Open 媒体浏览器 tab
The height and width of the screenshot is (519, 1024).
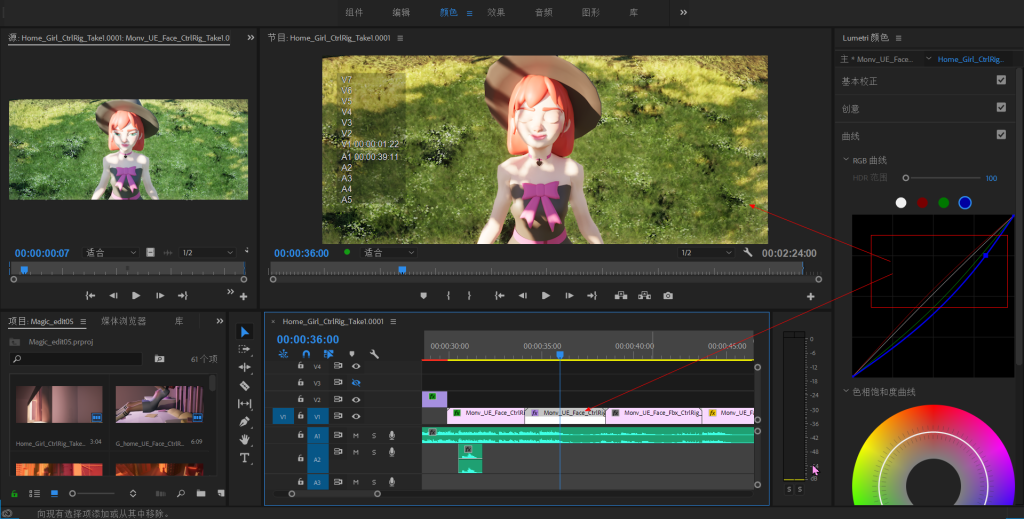(x=123, y=321)
